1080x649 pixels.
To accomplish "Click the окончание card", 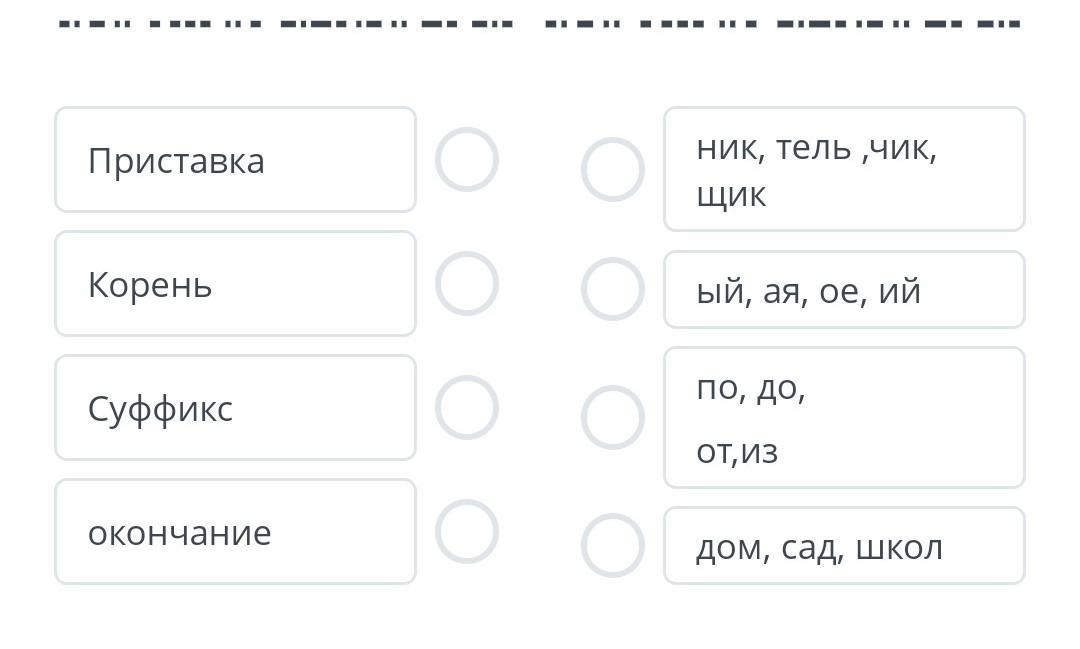I will (x=235, y=532).
